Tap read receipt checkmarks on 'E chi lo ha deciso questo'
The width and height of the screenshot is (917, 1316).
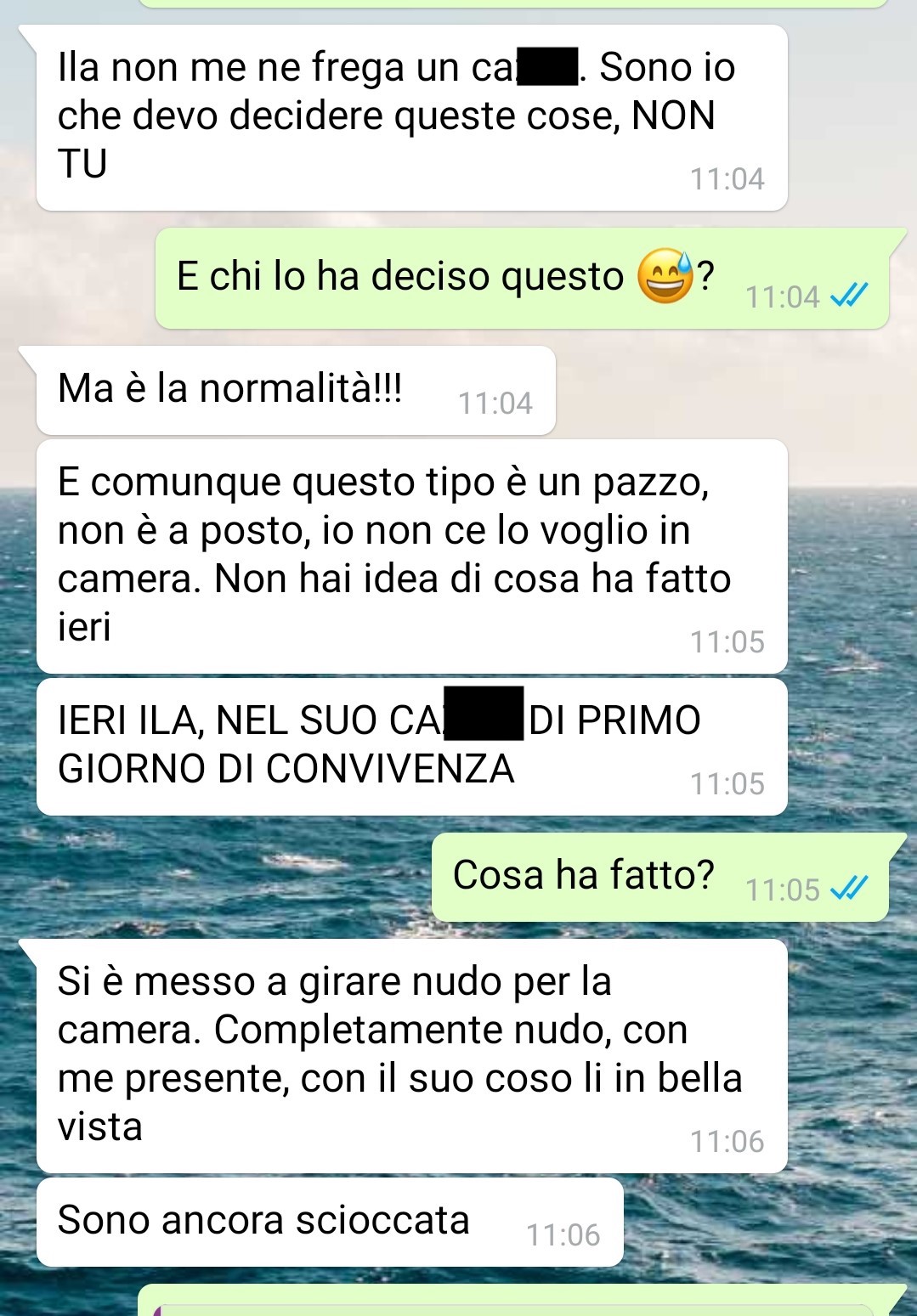(848, 296)
